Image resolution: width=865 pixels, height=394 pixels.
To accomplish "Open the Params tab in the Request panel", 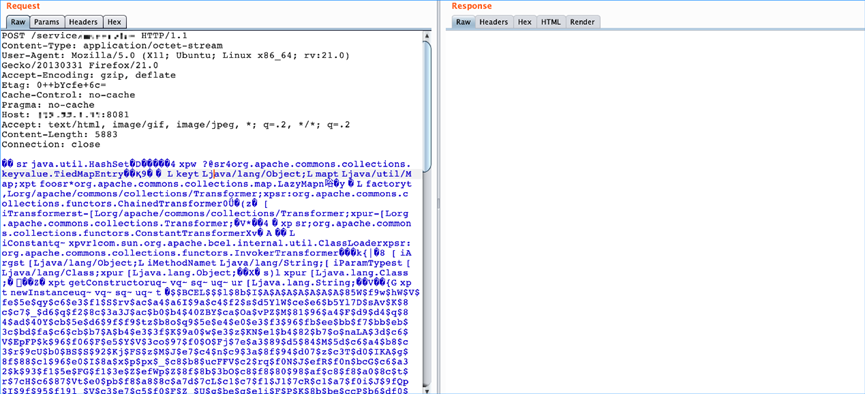I will 47,22.
